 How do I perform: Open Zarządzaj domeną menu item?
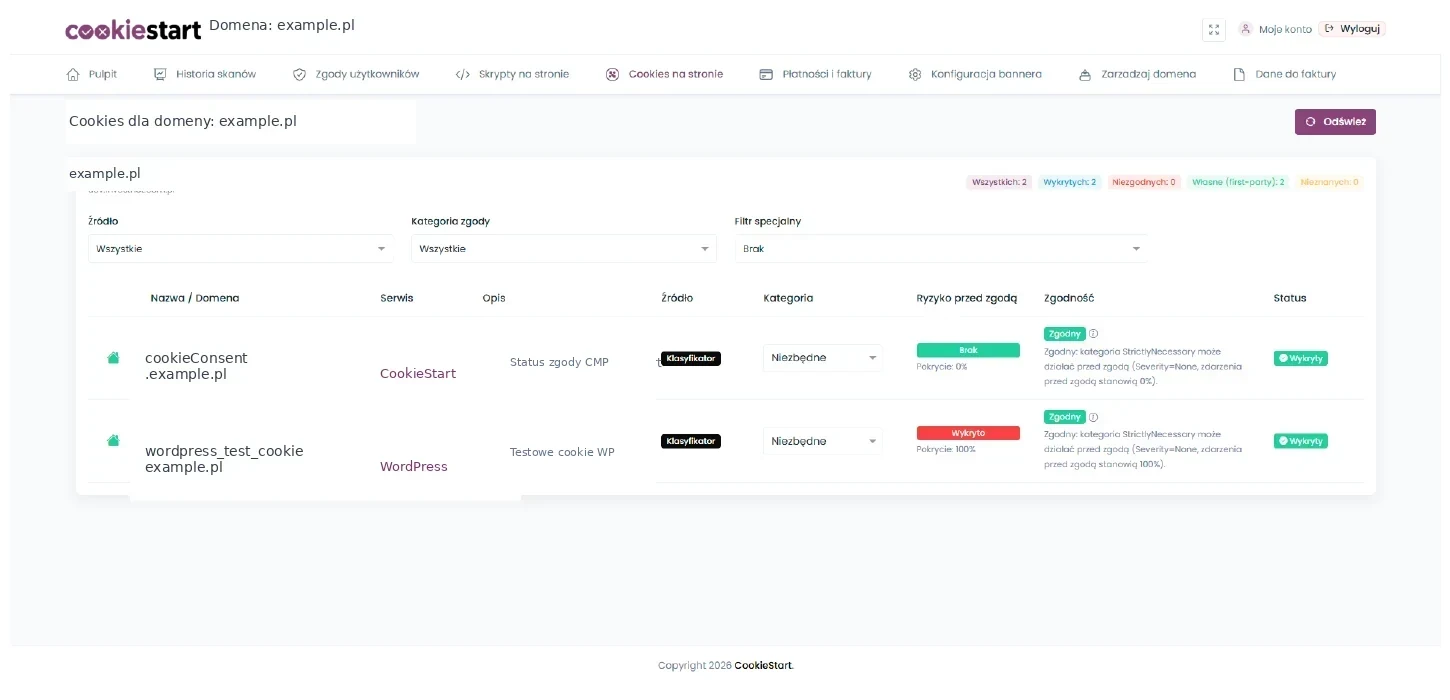(x=1137, y=74)
